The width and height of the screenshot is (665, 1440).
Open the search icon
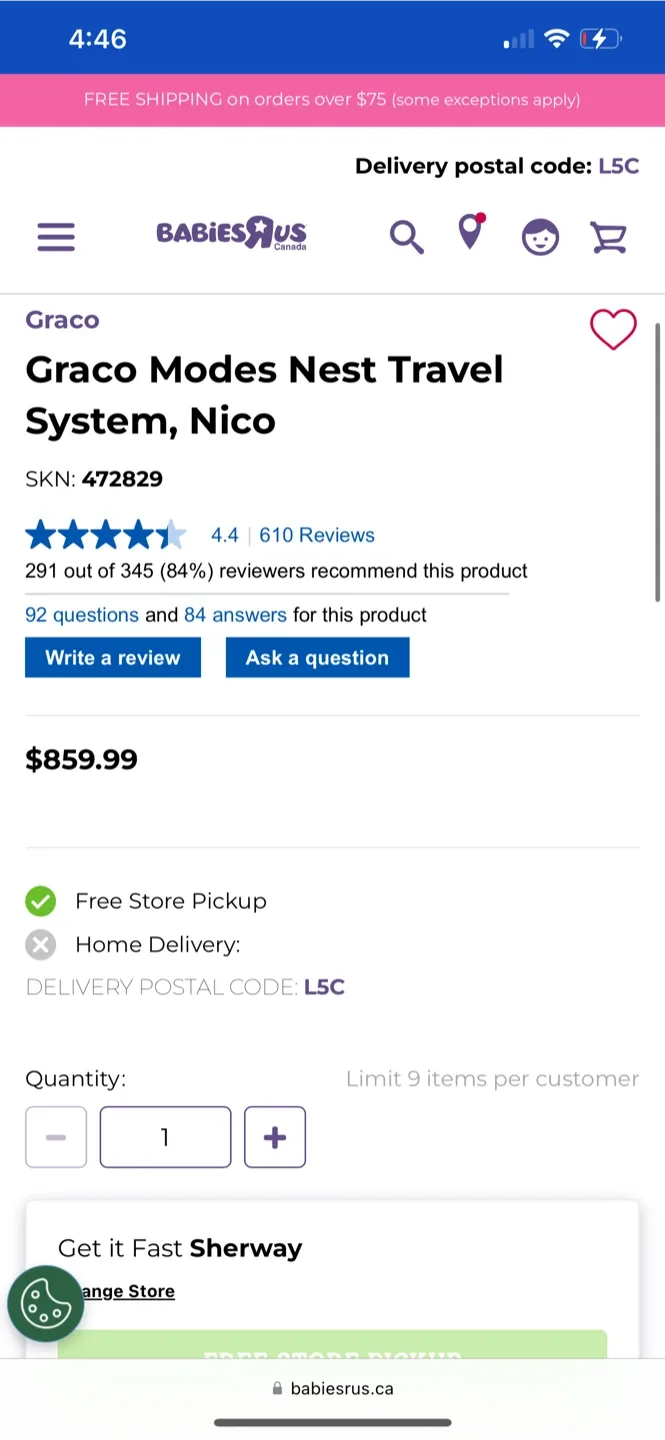[x=406, y=236]
